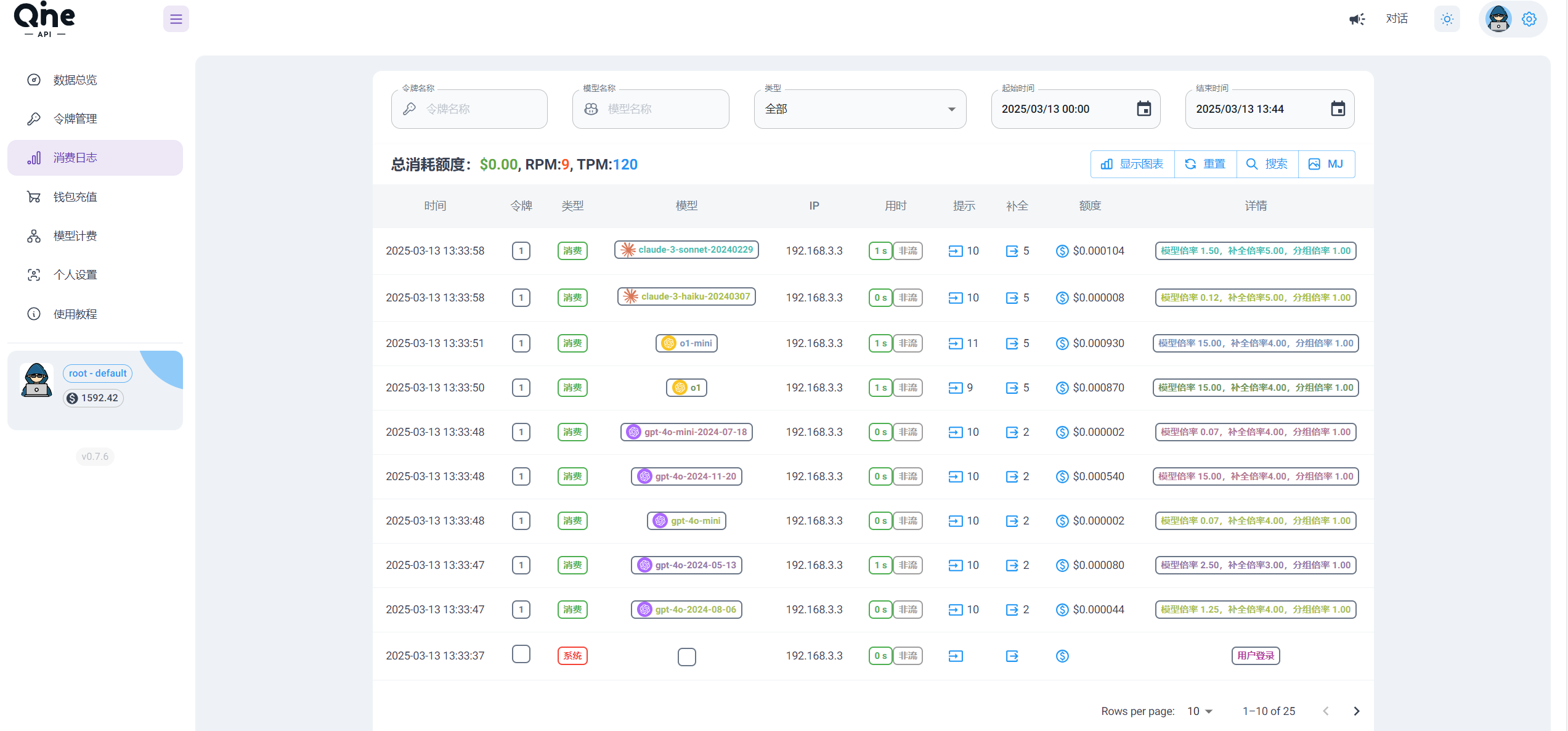Viewport: 1568px width, 731px height.
Task: Click the MJ button
Action: (x=1326, y=164)
